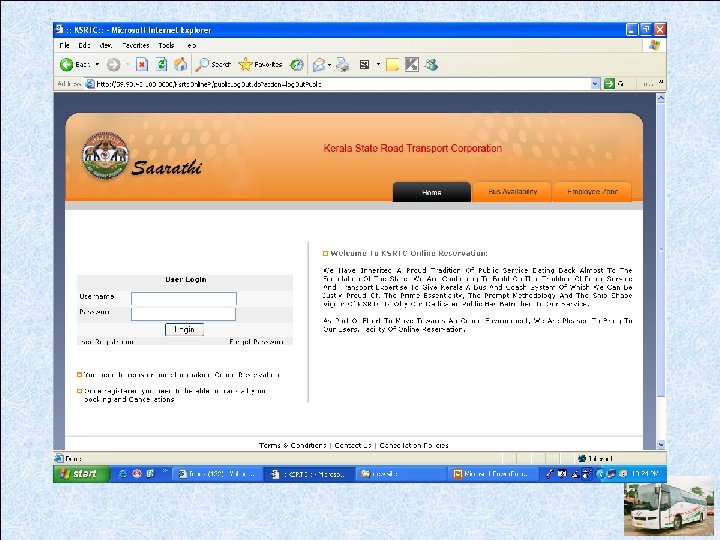Open the Cancellation Policies link
Image resolution: width=720 pixels, height=540 pixels.
click(414, 445)
